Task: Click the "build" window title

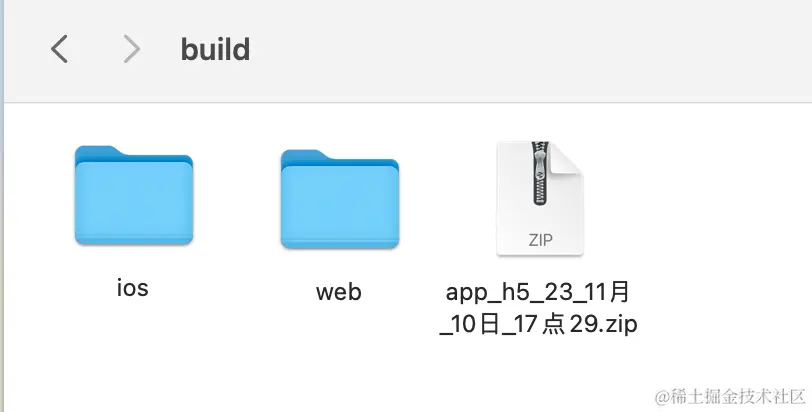Action: tap(215, 48)
